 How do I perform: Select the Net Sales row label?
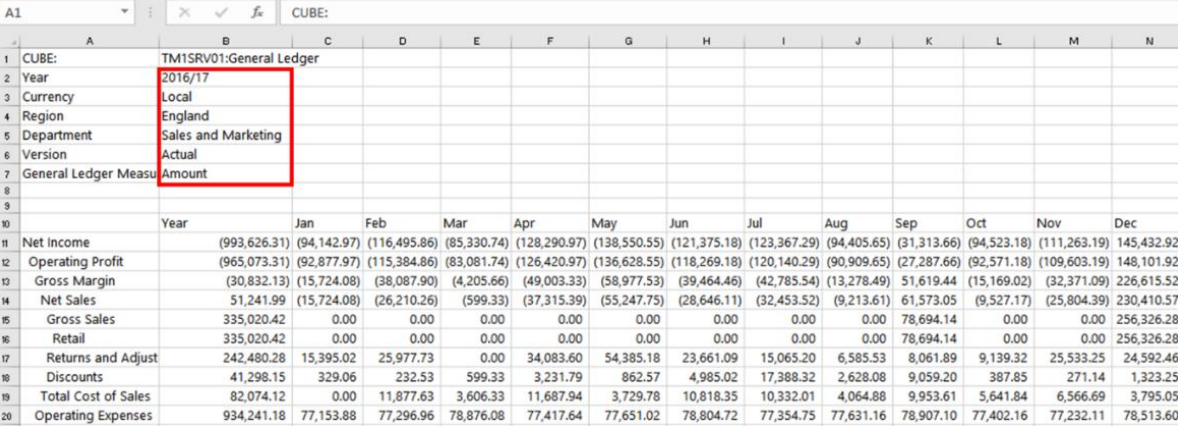point(89,300)
